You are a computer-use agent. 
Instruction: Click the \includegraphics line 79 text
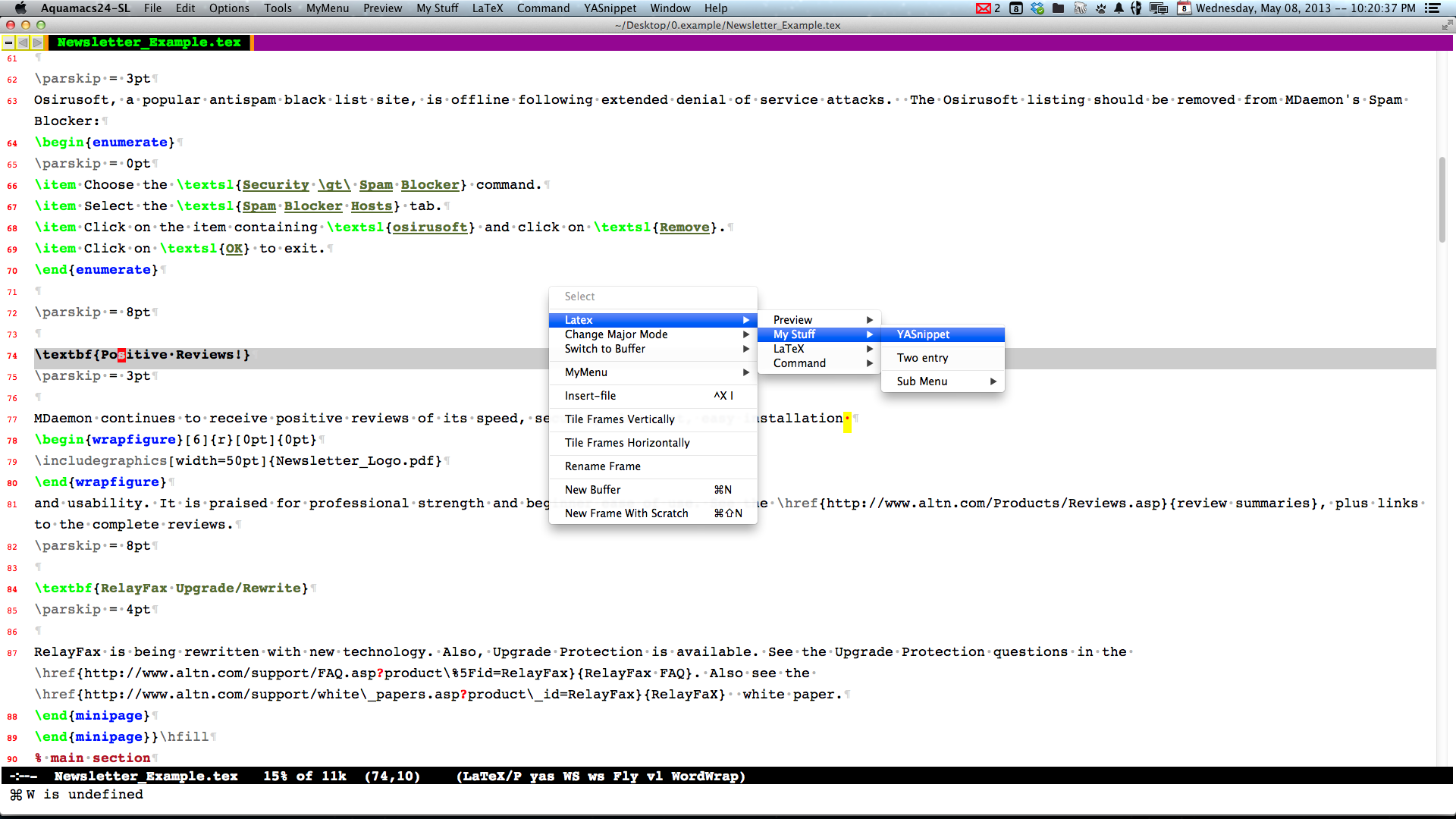pyautogui.click(x=238, y=461)
